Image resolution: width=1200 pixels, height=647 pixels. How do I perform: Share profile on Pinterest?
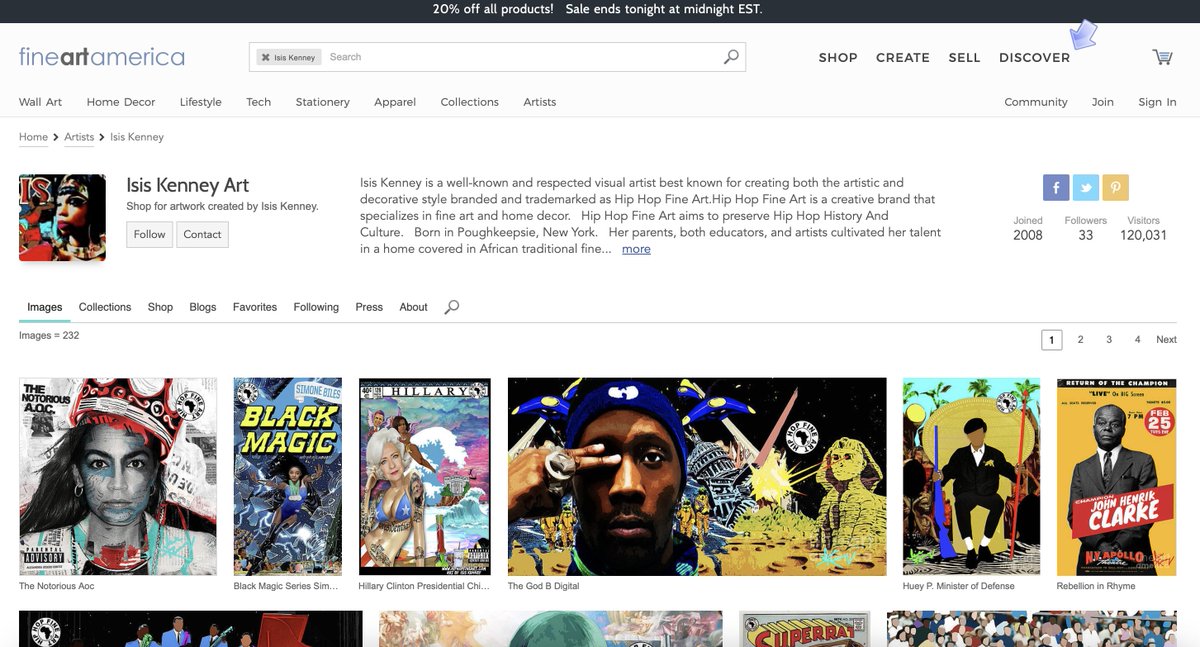(x=1116, y=187)
